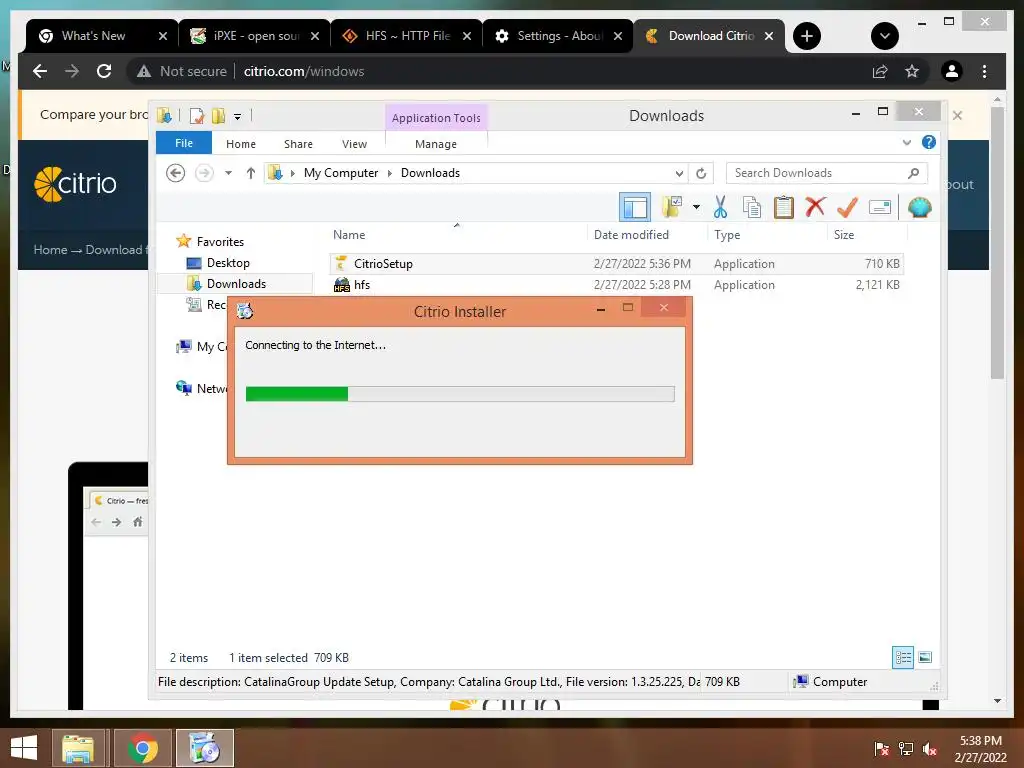Click the Explorer Up one level arrow
Image resolution: width=1024 pixels, height=768 pixels.
(251, 173)
